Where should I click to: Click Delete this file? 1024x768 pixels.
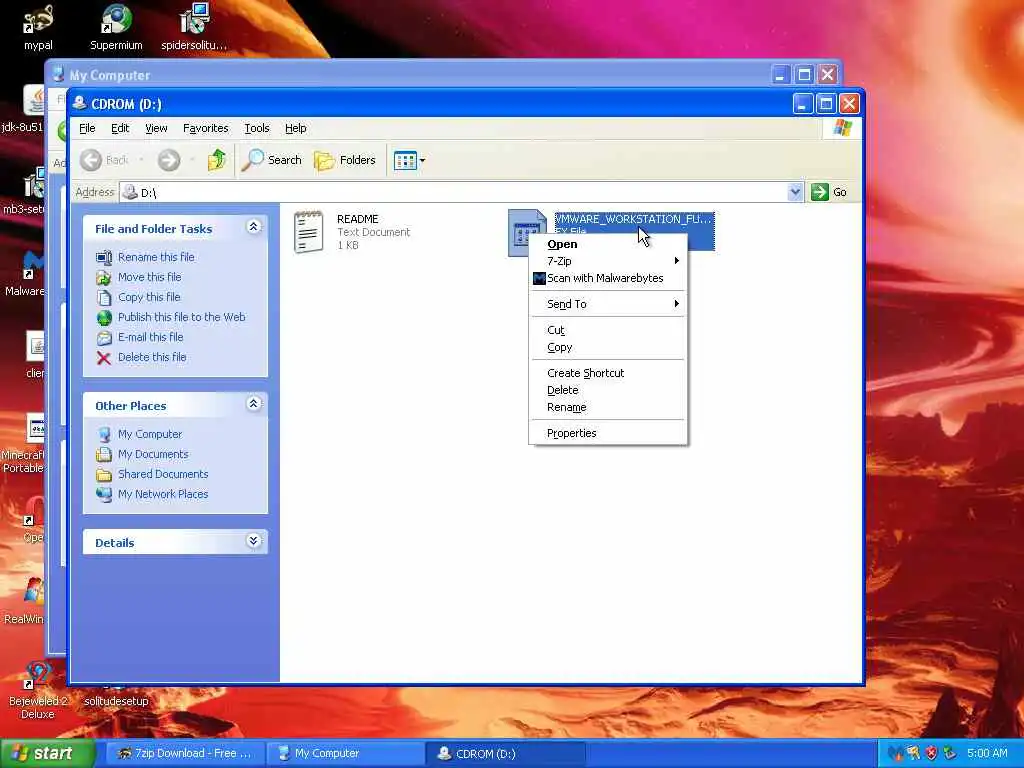coord(152,357)
